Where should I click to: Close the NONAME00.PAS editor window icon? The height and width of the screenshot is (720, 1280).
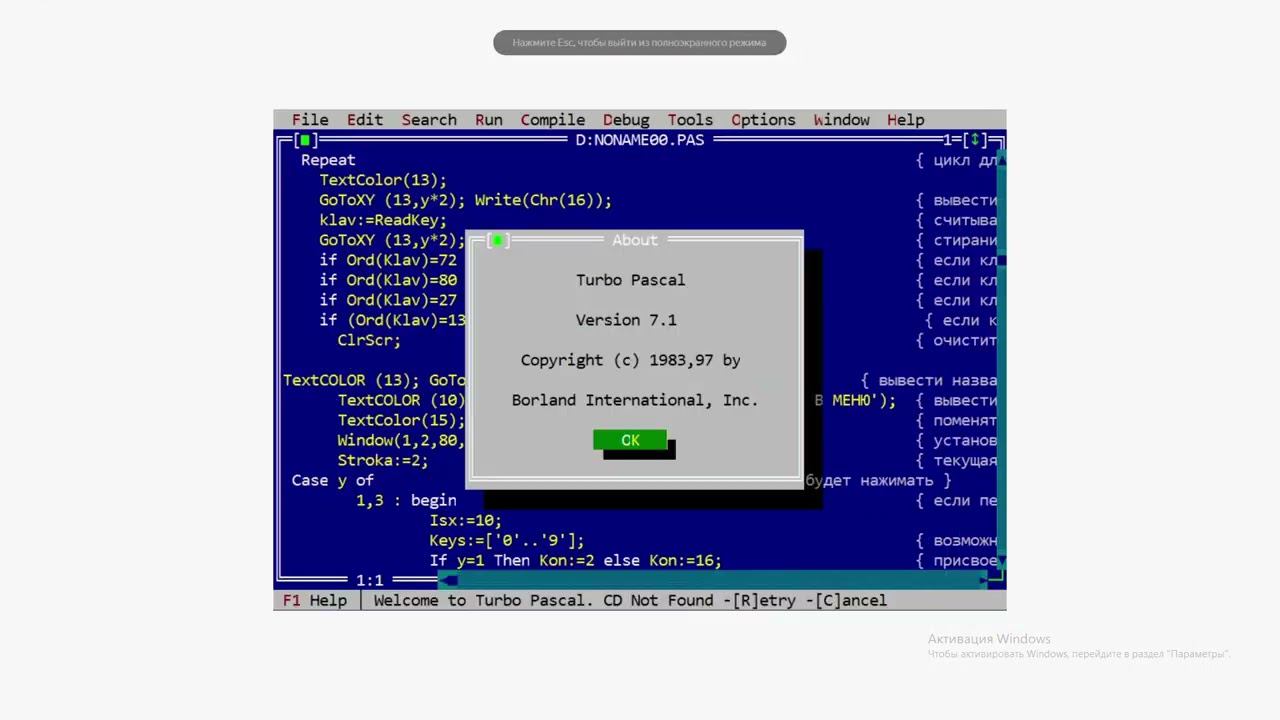pyautogui.click(x=305, y=140)
